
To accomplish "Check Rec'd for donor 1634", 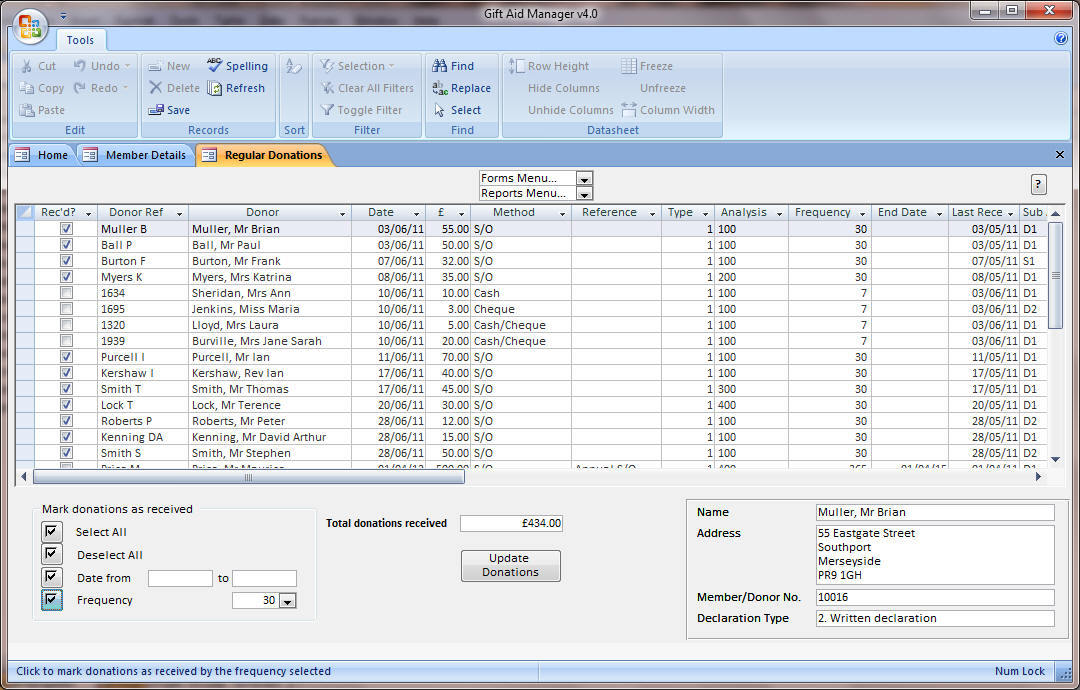I will pos(66,293).
